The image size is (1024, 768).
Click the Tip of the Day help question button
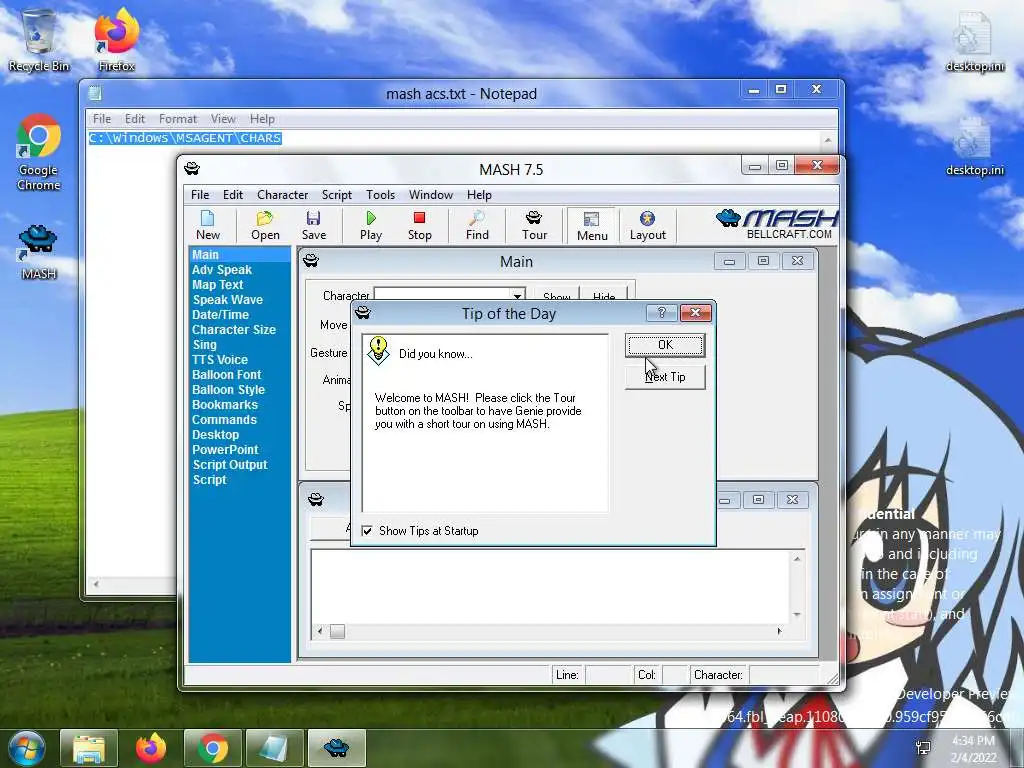[x=661, y=313]
